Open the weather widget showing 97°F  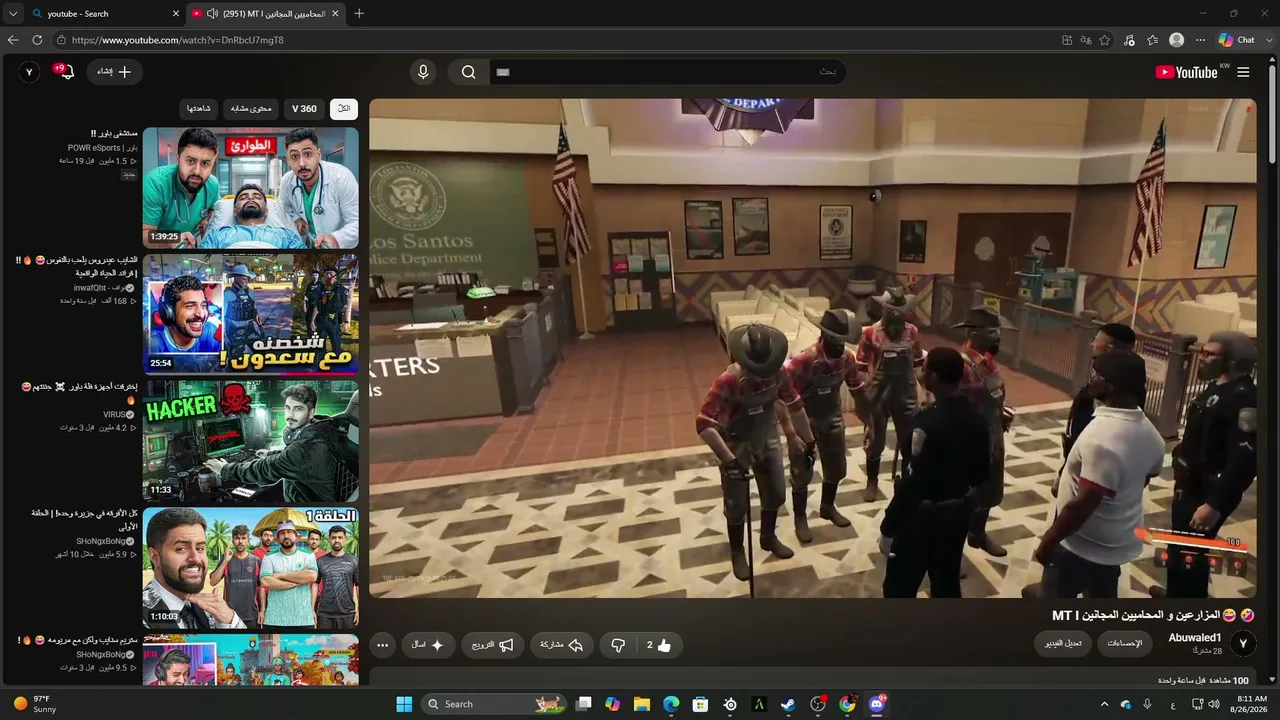[35, 704]
